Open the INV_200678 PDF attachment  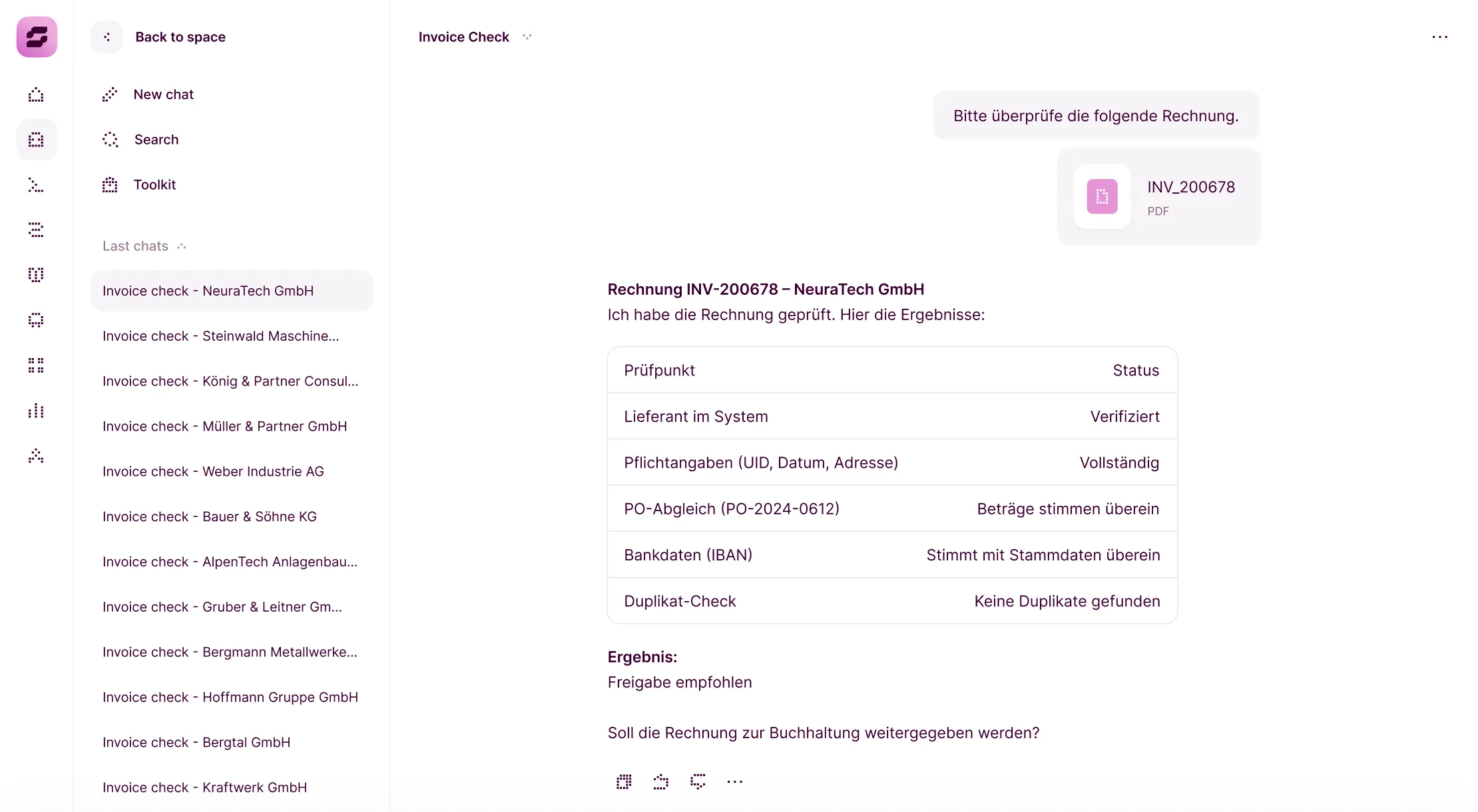tap(1158, 197)
